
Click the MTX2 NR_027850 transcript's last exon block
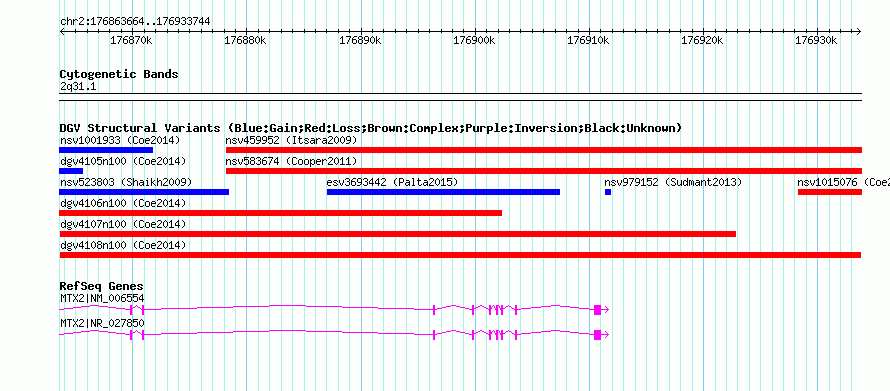597,334
